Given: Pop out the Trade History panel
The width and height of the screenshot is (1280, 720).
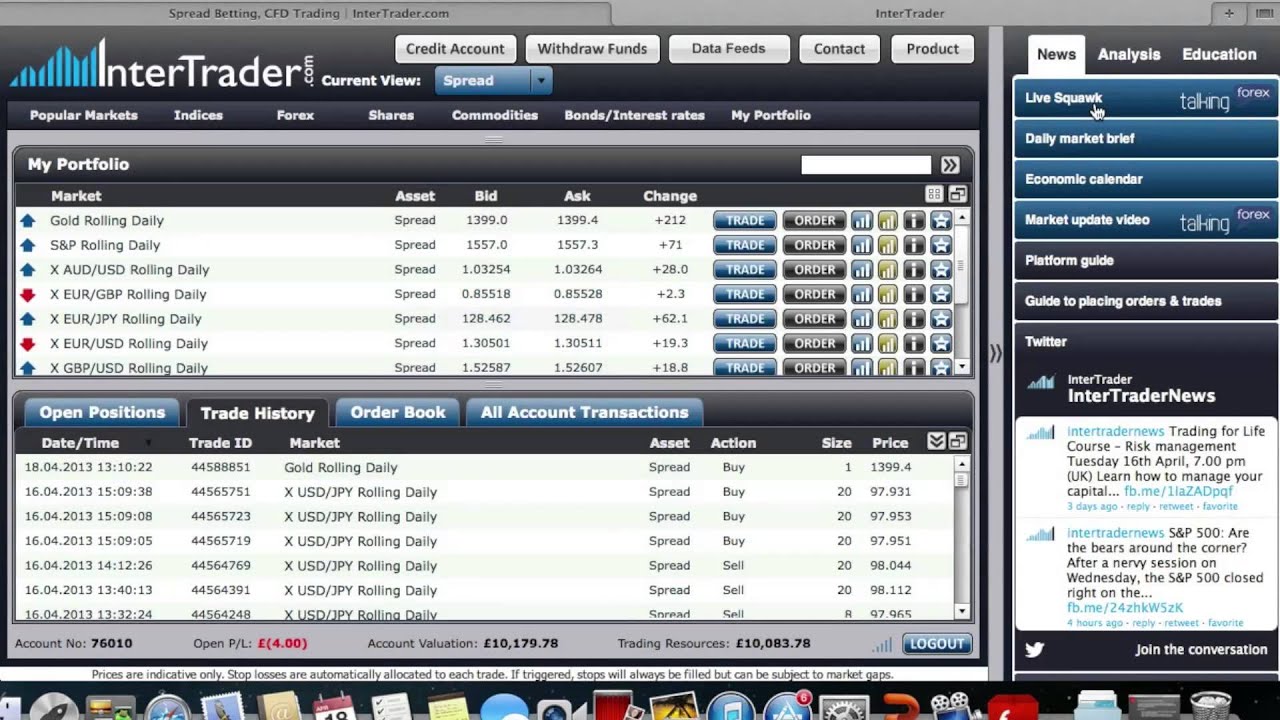Looking at the screenshot, I should pyautogui.click(x=957, y=441).
